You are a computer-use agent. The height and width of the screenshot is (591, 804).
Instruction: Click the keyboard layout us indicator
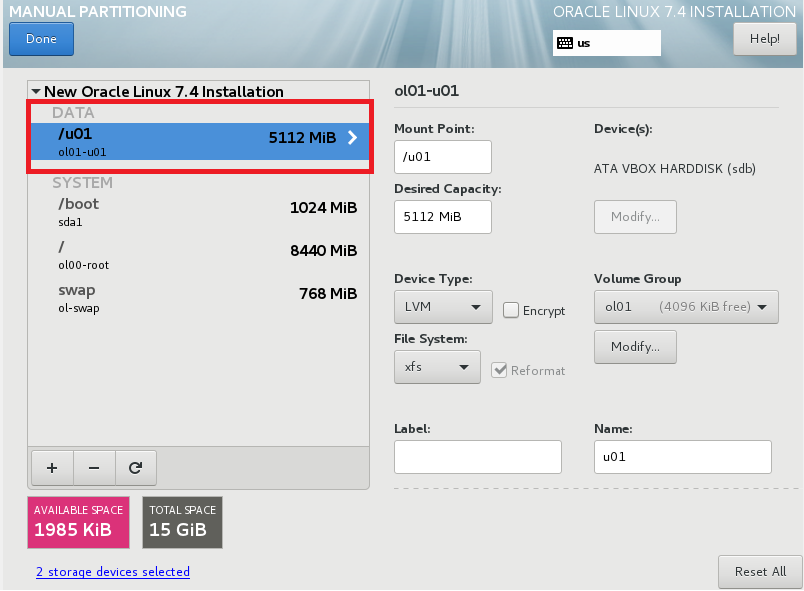[606, 43]
